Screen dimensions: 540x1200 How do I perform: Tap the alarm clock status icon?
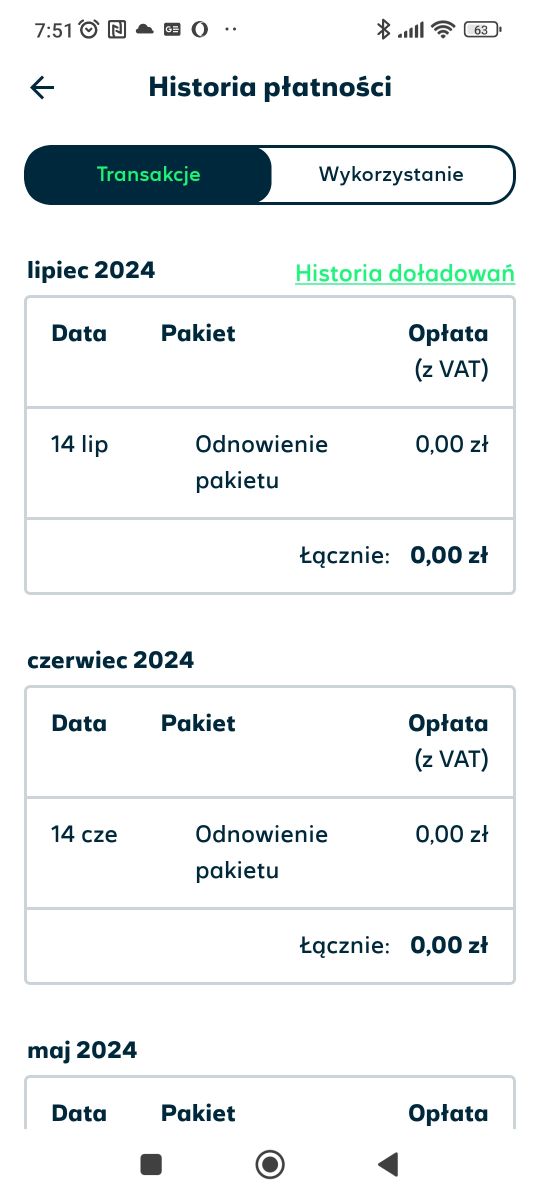point(89,30)
